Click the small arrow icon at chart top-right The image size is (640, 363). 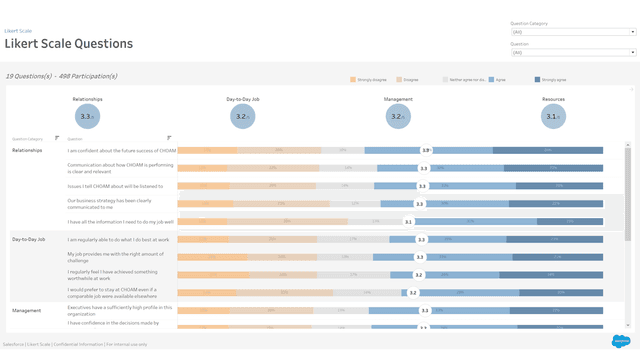click(631, 89)
